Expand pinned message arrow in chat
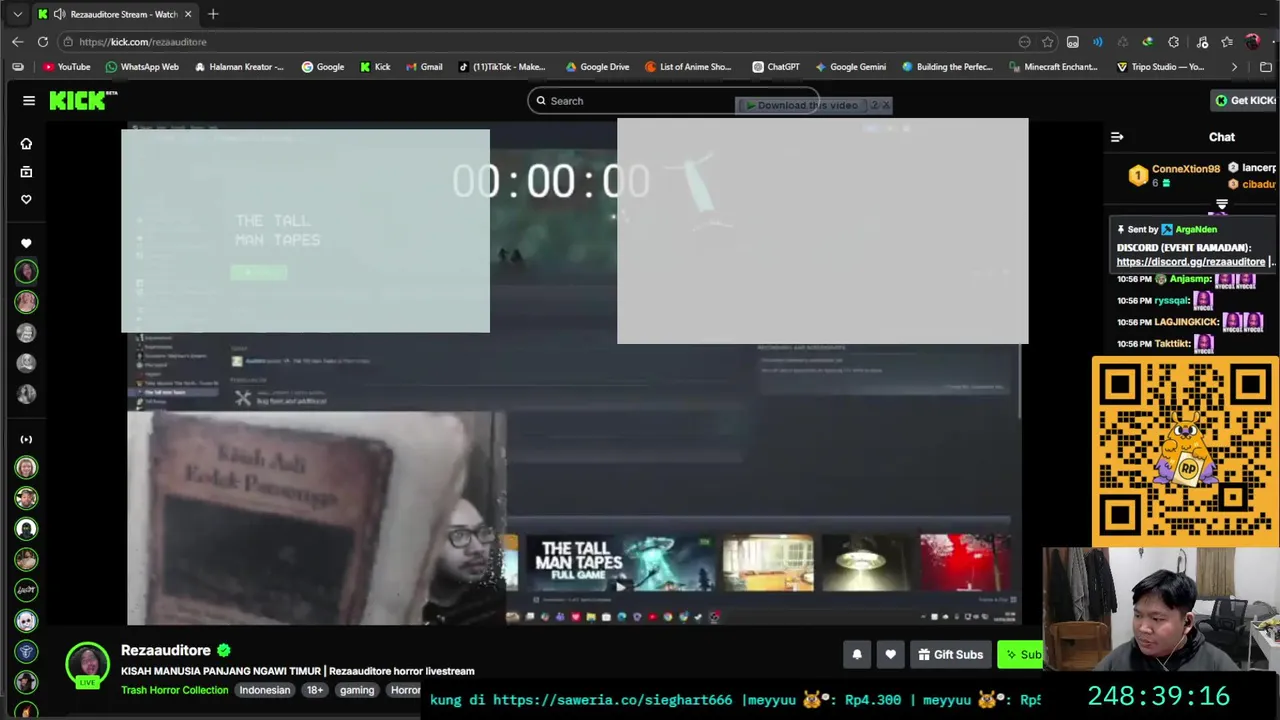The height and width of the screenshot is (720, 1280). [x=1221, y=205]
